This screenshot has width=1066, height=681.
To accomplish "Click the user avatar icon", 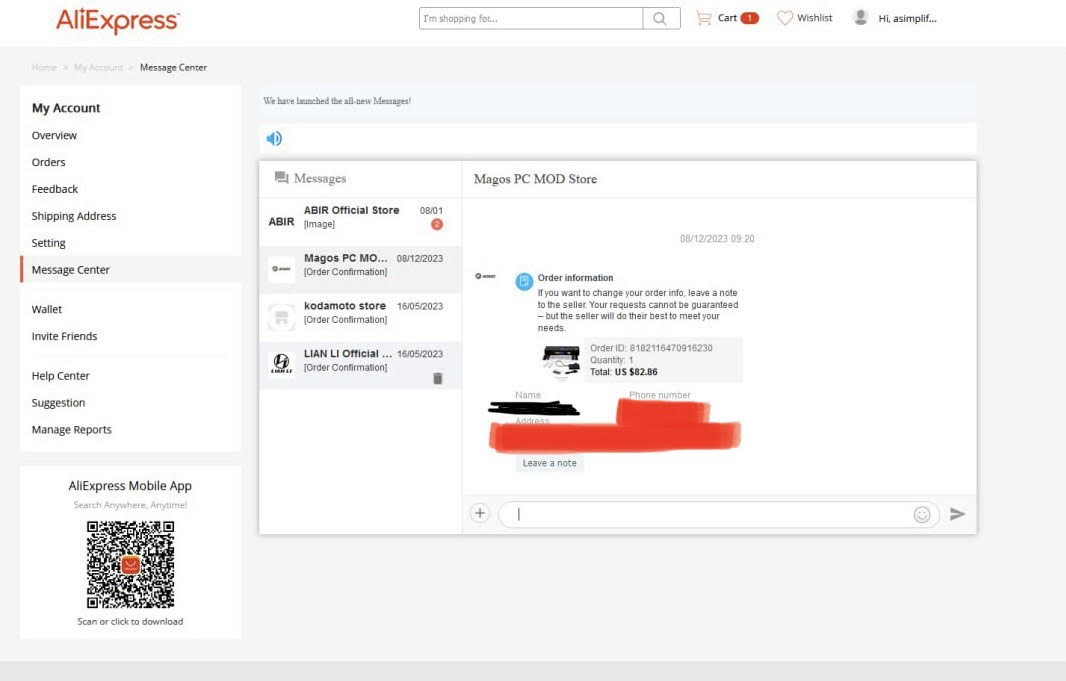I will (860, 18).
